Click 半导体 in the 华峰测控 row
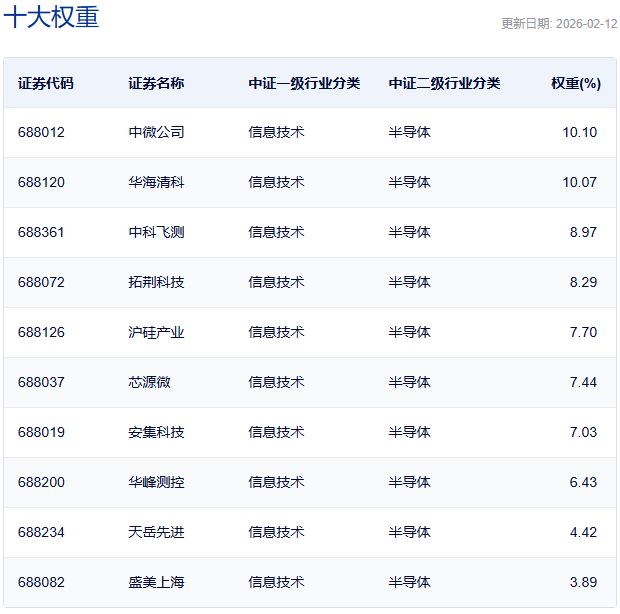 (409, 482)
